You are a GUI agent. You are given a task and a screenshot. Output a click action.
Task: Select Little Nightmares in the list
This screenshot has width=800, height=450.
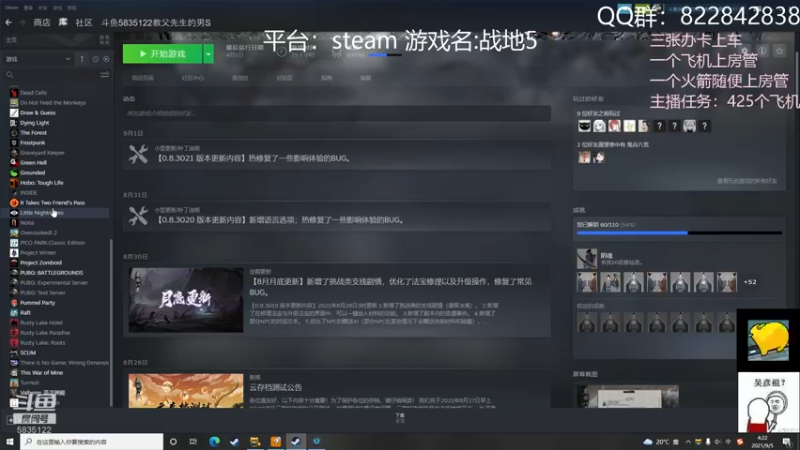pyautogui.click(x=41, y=213)
